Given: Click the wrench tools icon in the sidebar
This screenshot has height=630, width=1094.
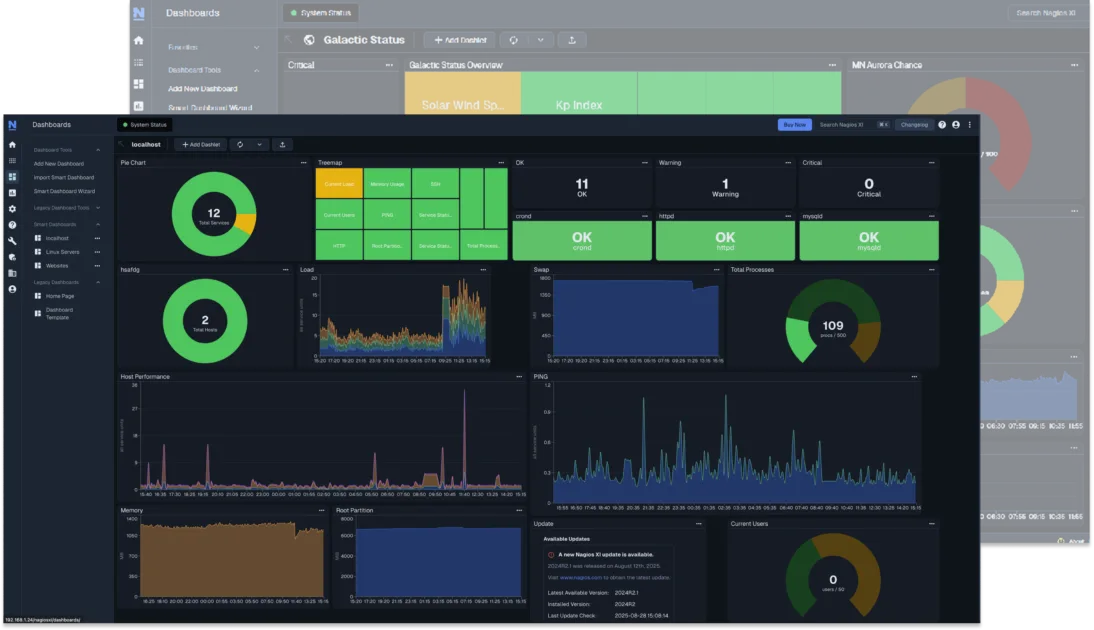Looking at the screenshot, I should 13,241.
